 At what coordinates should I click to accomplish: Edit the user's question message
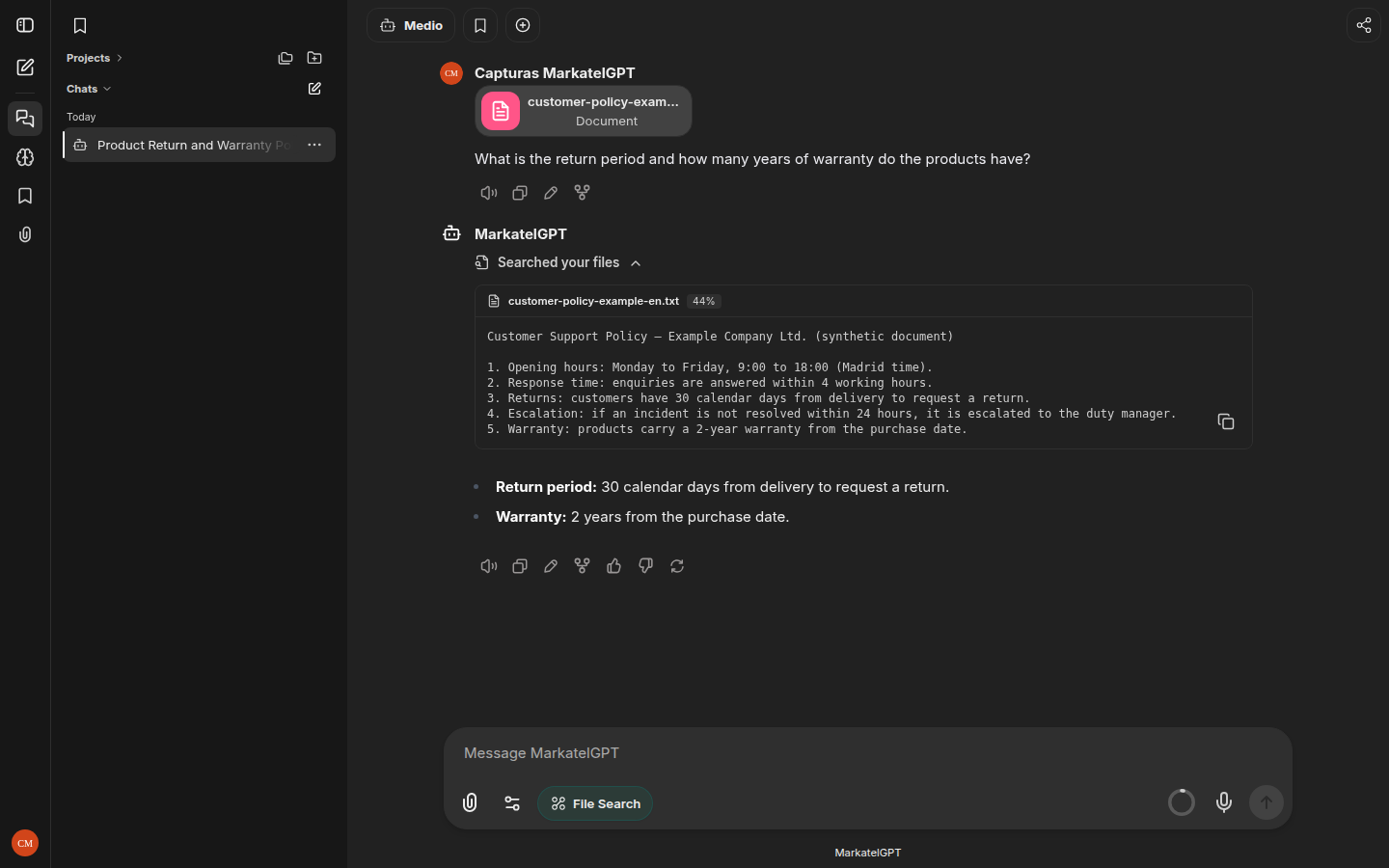[551, 193]
